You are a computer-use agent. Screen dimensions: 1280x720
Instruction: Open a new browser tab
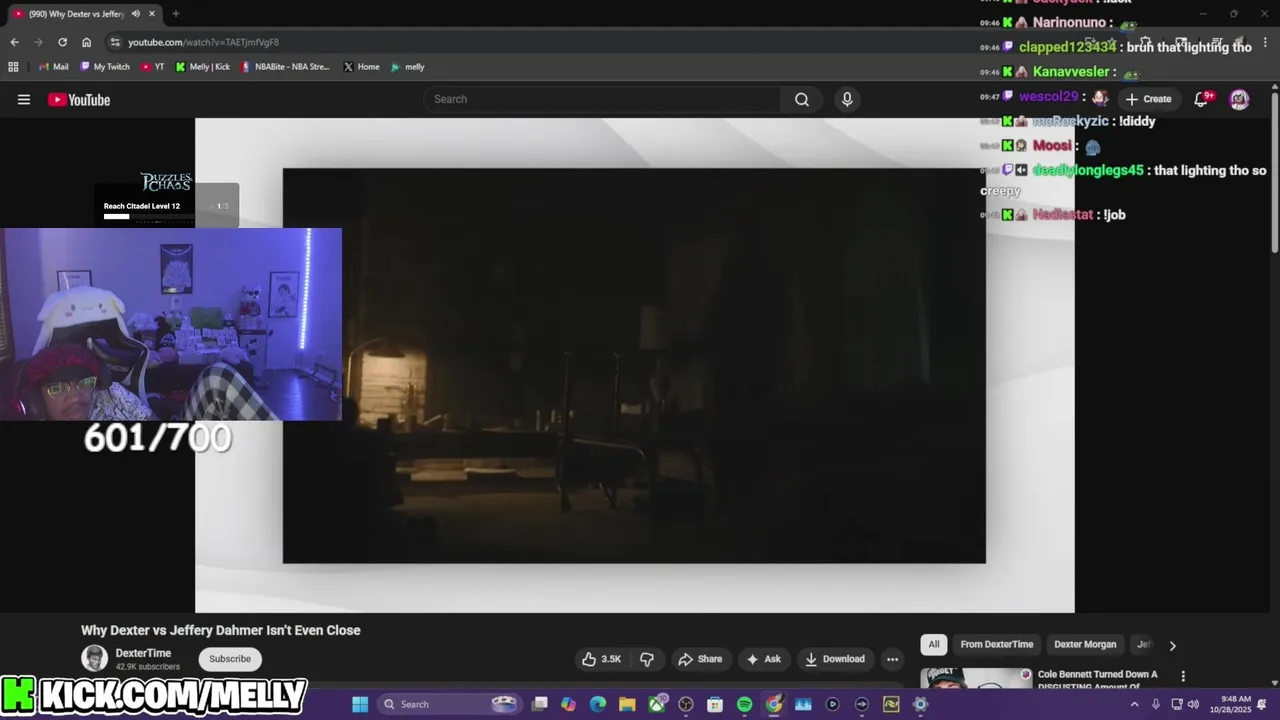click(175, 14)
